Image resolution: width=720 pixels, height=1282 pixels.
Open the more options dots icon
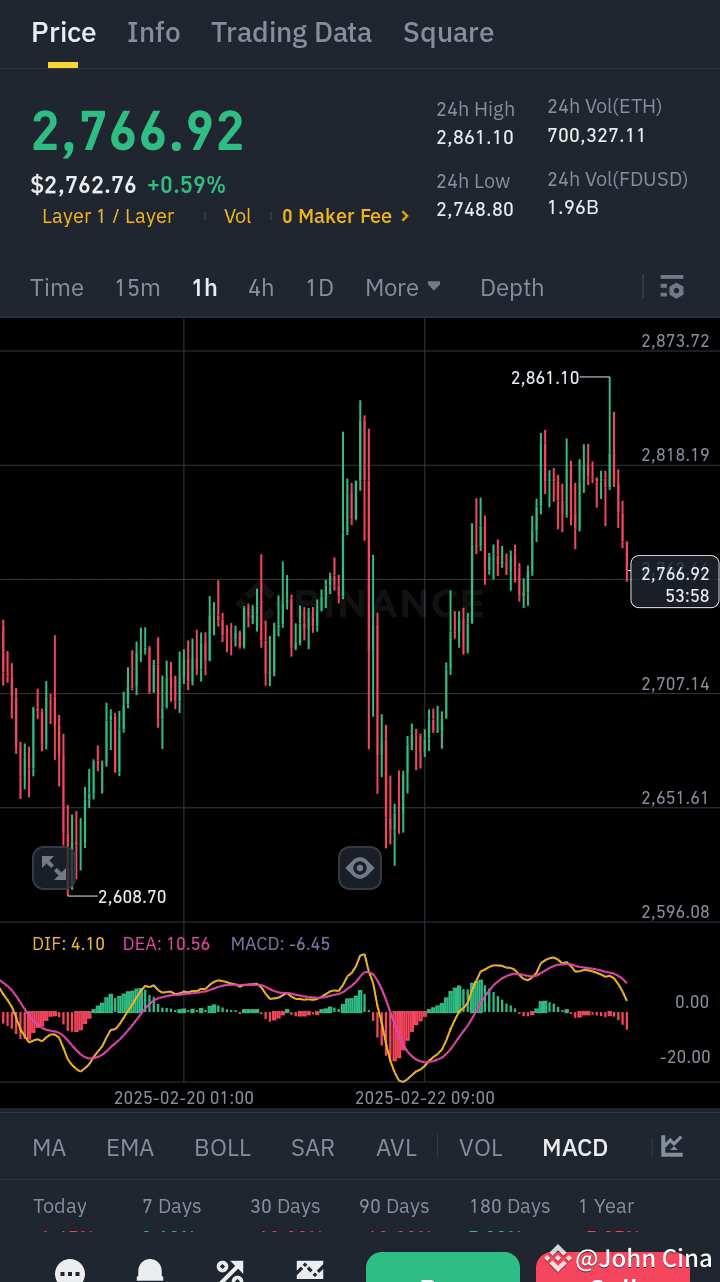(69, 1272)
